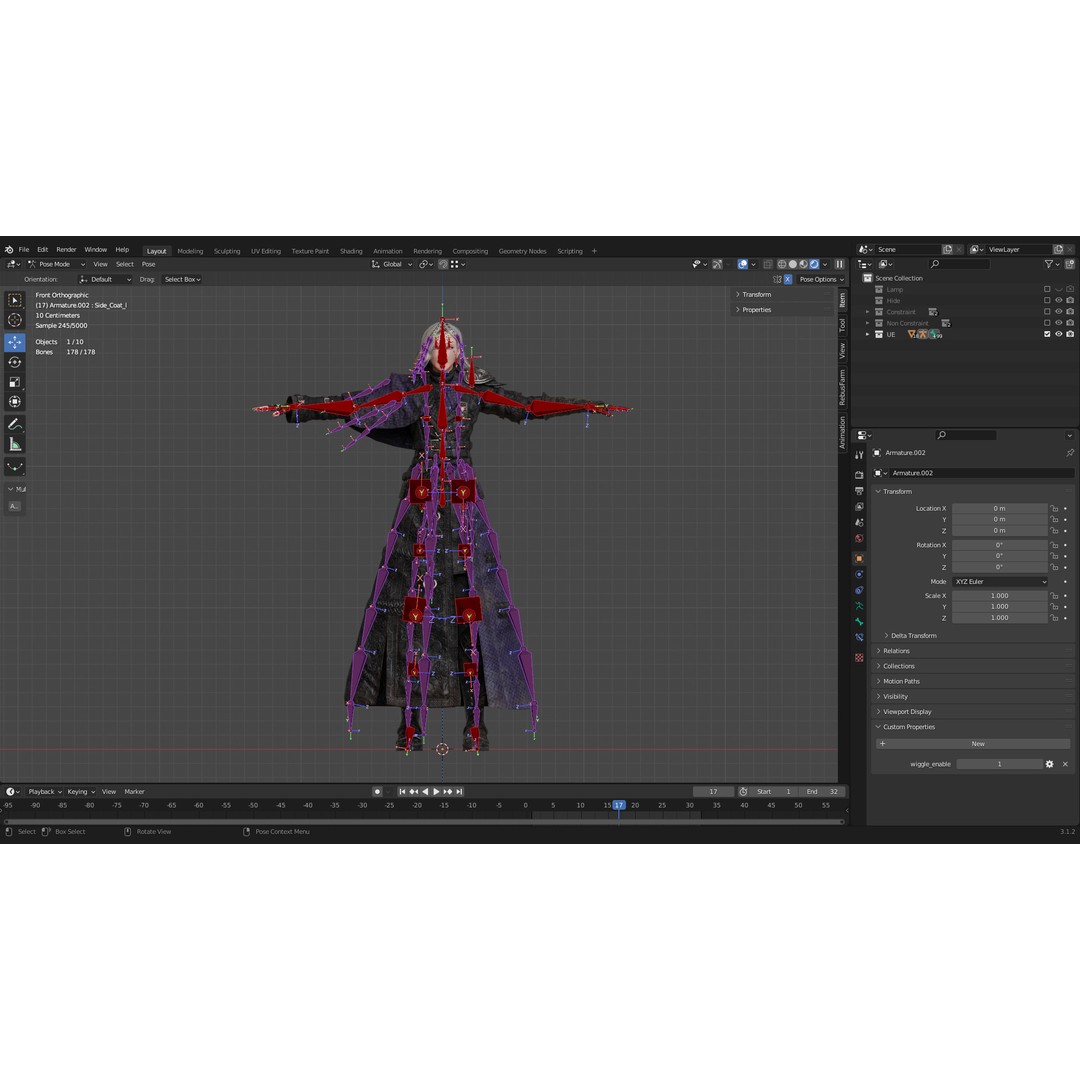
Task: Toggle pin on Armature.002 properties
Action: pyautogui.click(x=1070, y=453)
